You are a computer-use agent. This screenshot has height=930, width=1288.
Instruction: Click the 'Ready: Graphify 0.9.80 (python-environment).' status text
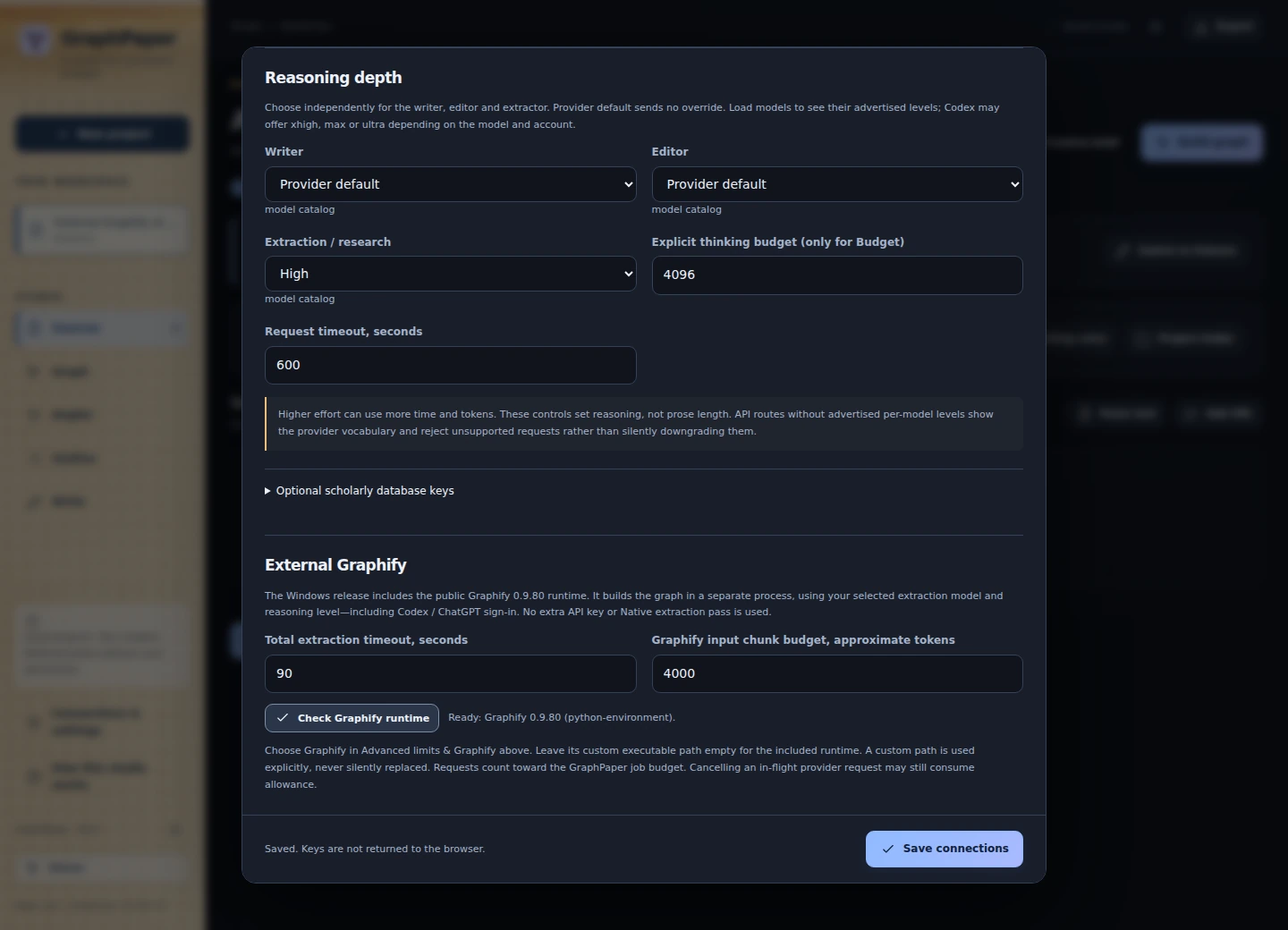tap(562, 717)
